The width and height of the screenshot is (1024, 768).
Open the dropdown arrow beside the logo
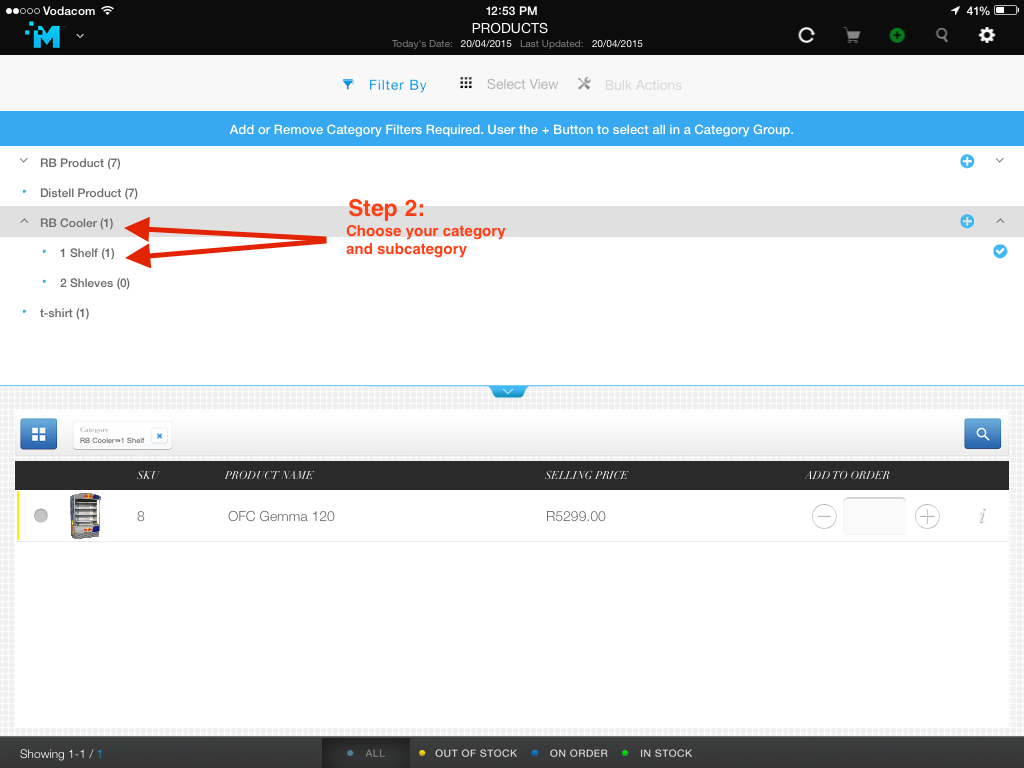[x=80, y=36]
